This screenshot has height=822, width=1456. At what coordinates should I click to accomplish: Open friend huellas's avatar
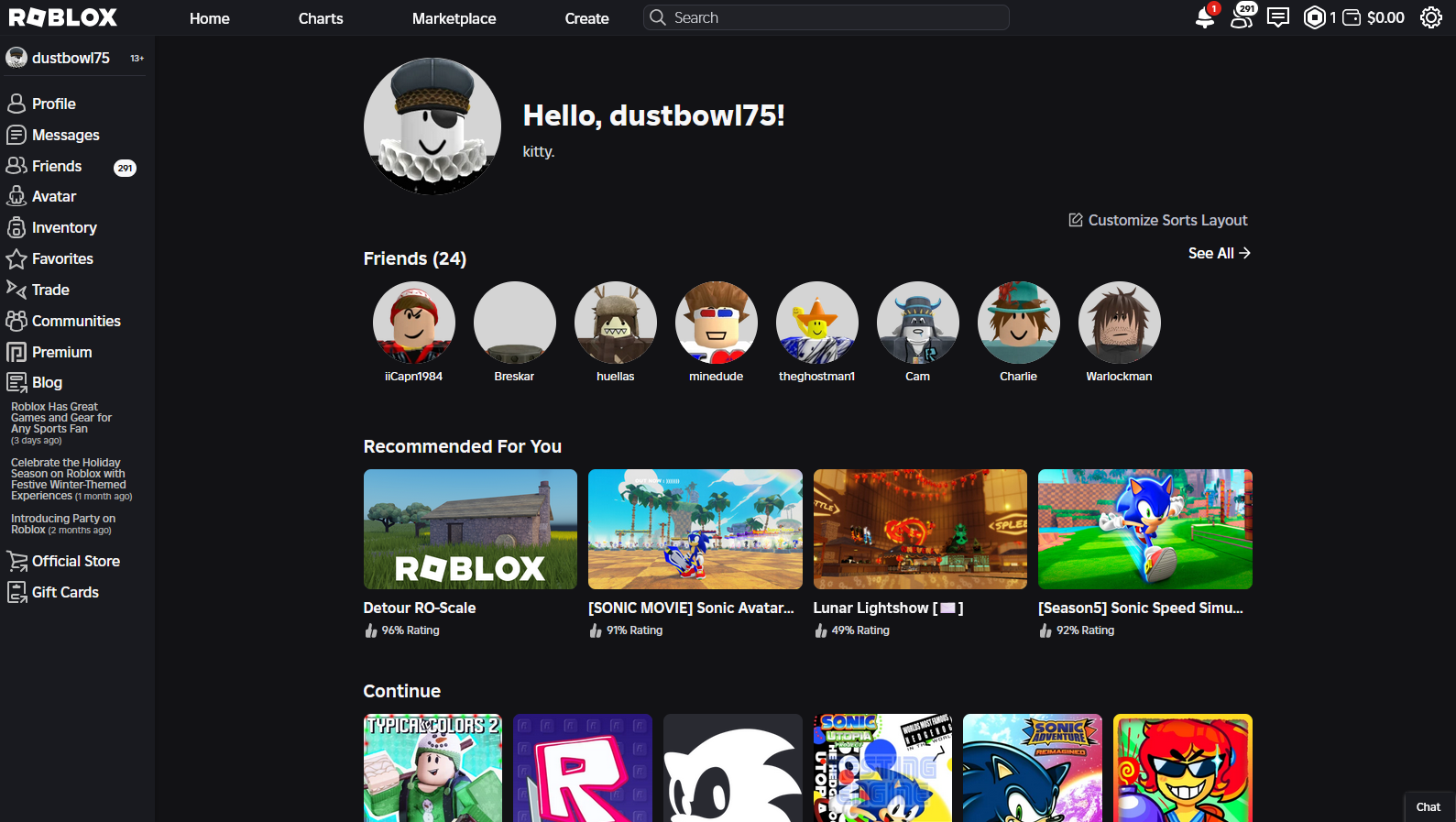click(616, 323)
